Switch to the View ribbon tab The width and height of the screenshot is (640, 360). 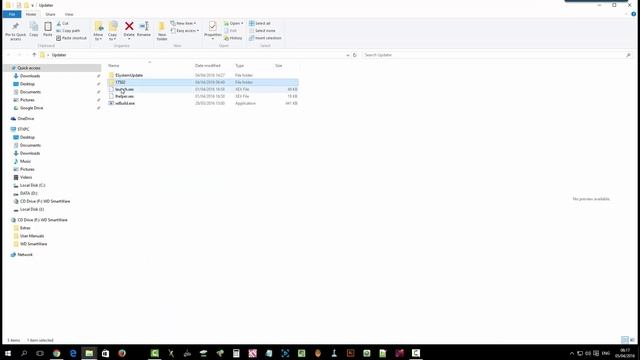tap(69, 14)
